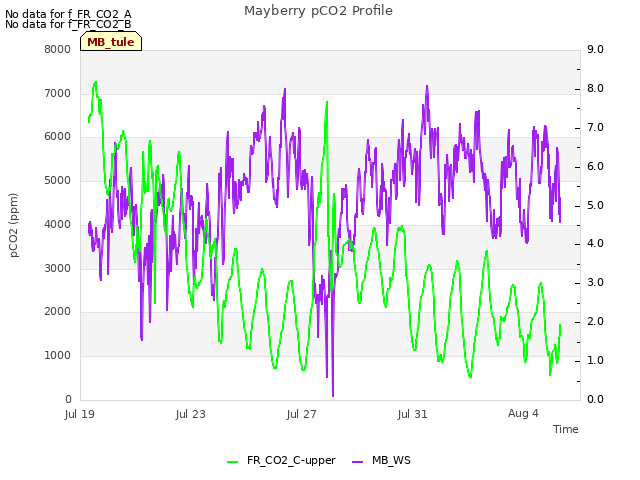This screenshot has height=480, width=640.
Task: Click the Jul 31 x-axis tick label
Action: [x=413, y=414]
